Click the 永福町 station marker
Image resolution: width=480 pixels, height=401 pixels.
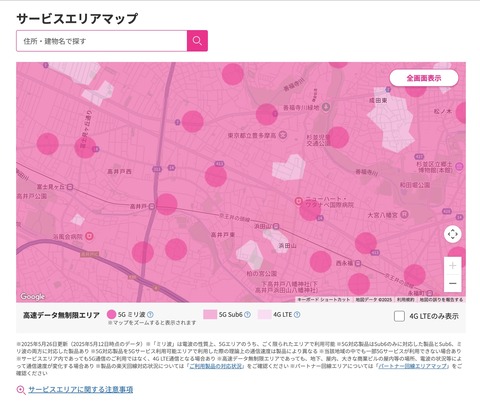(430, 293)
